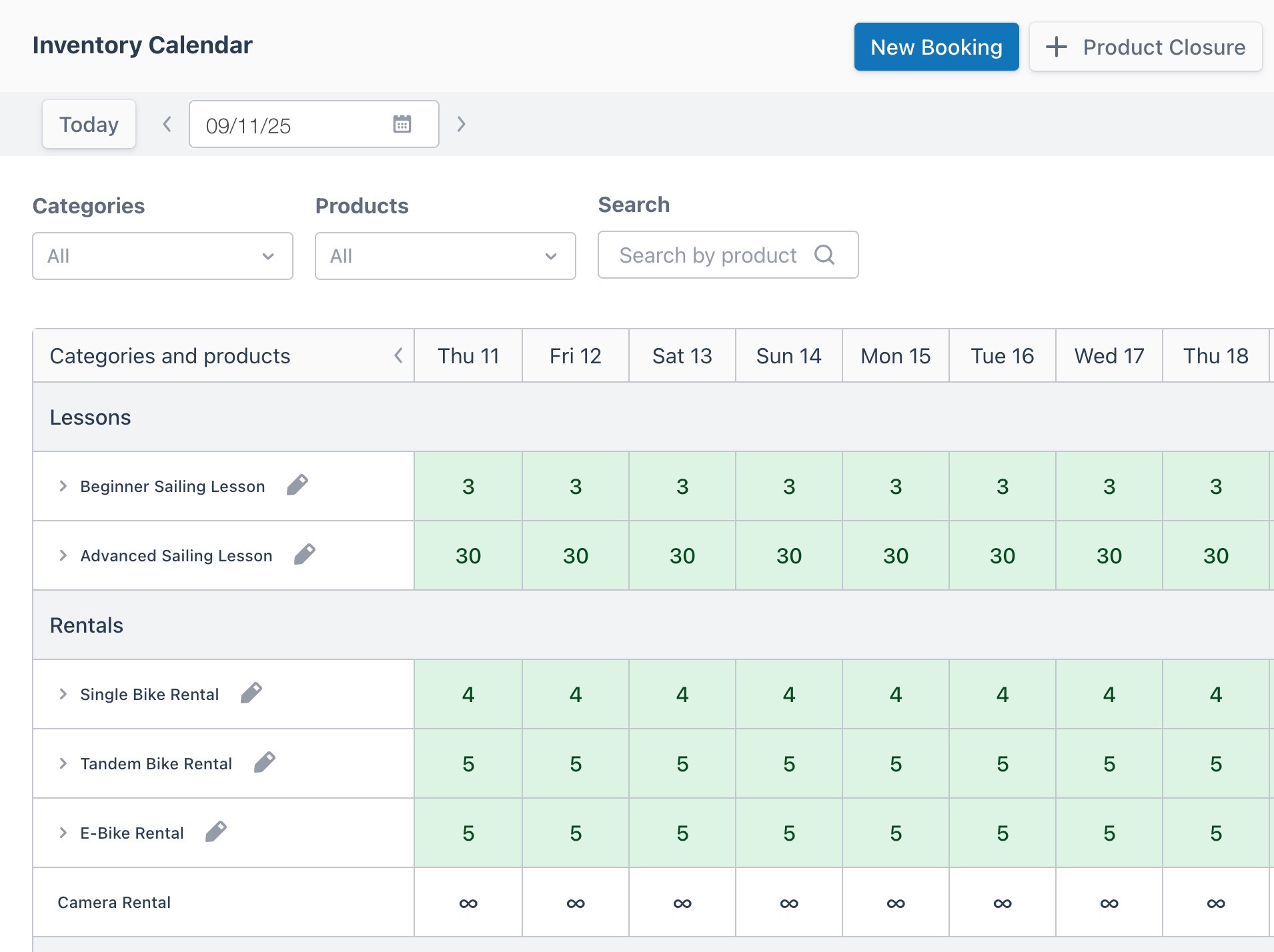Expand the Beginner Sailing Lesson row
This screenshot has width=1274, height=952.
63,486
